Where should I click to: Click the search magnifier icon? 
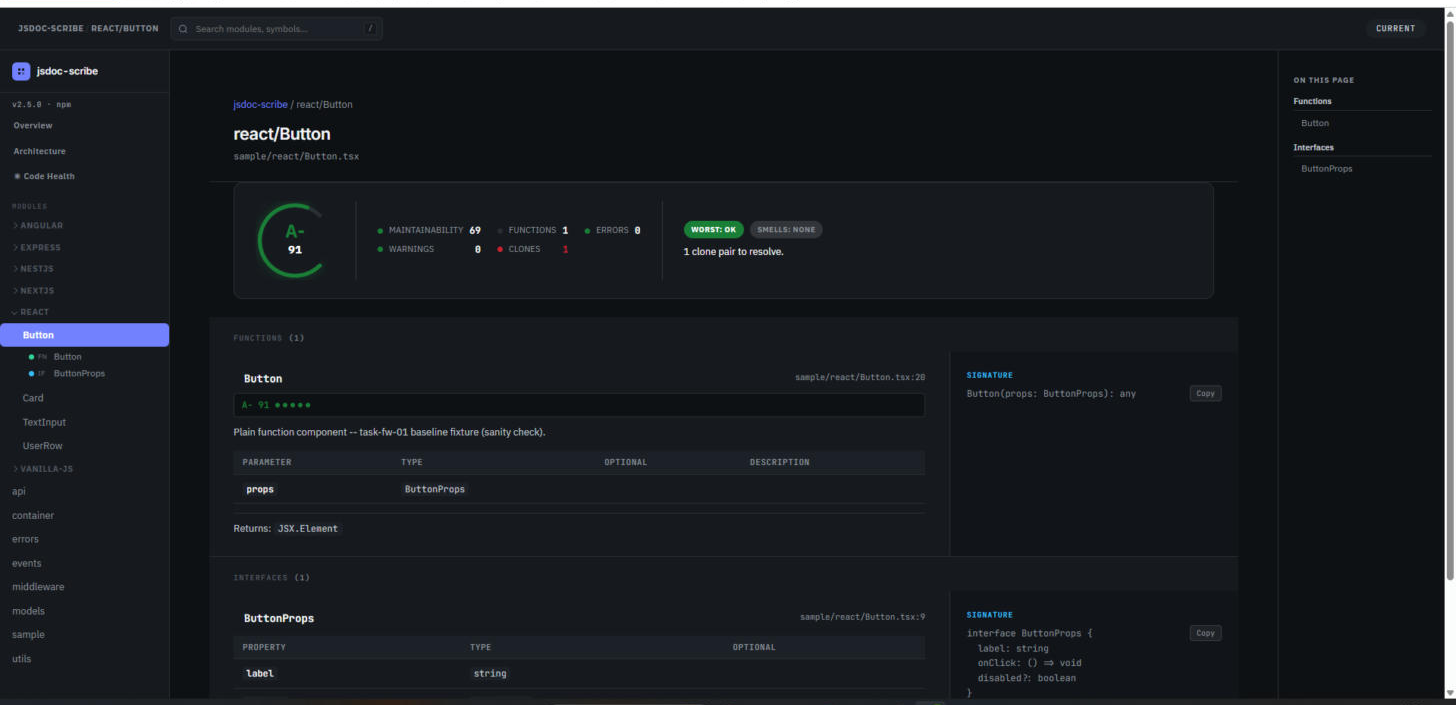(x=183, y=29)
